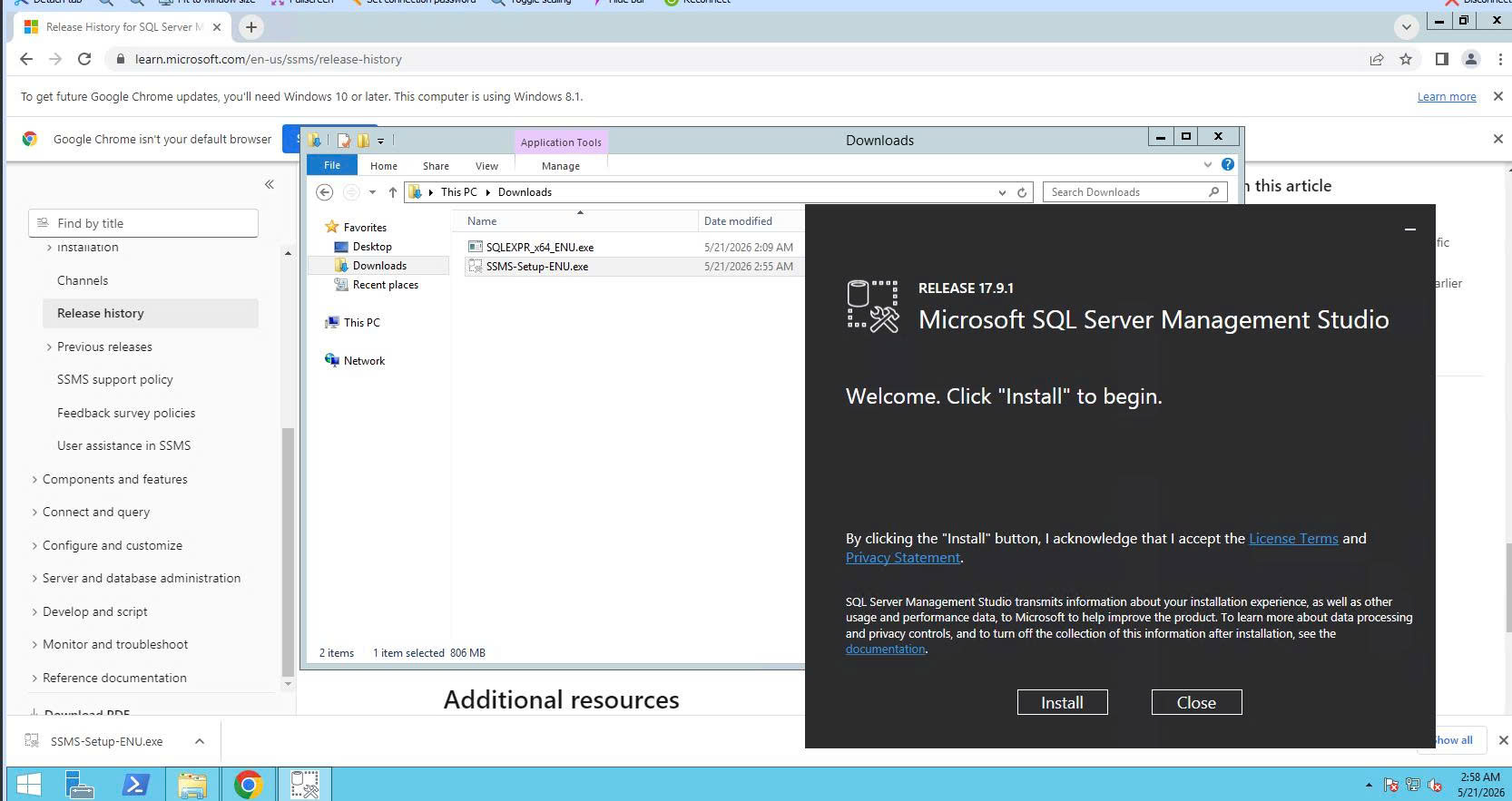Bookmark this page with star icon

tap(1406, 59)
